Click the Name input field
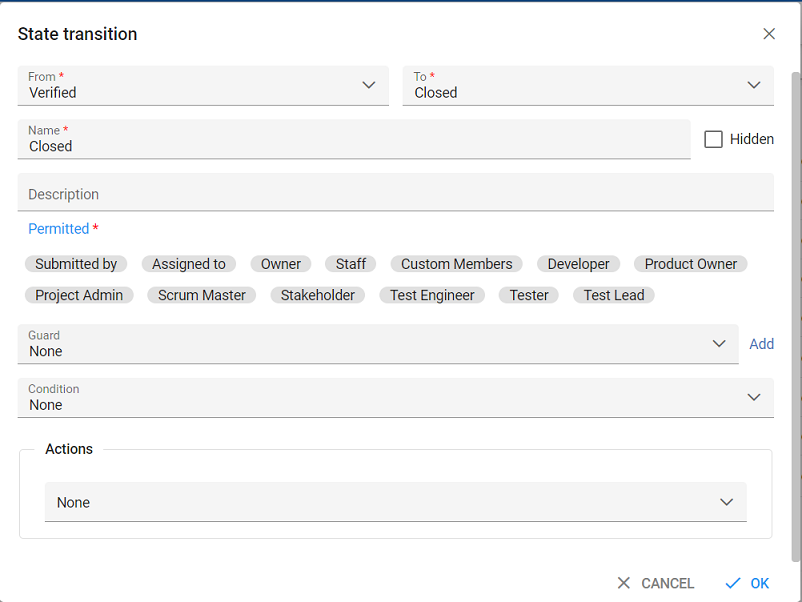802x602 pixels. 354,145
